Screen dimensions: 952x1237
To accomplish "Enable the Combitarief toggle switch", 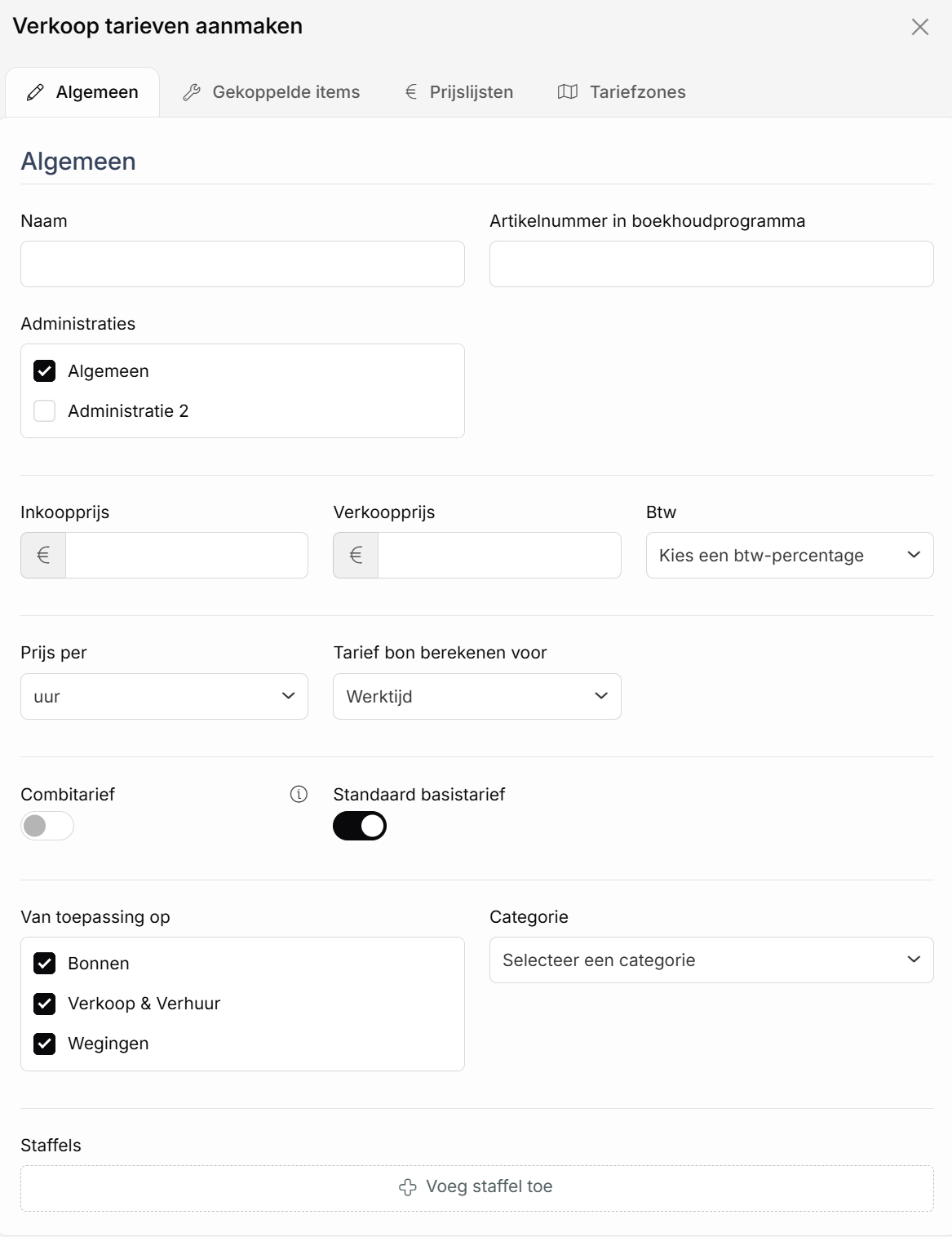I will (x=47, y=826).
